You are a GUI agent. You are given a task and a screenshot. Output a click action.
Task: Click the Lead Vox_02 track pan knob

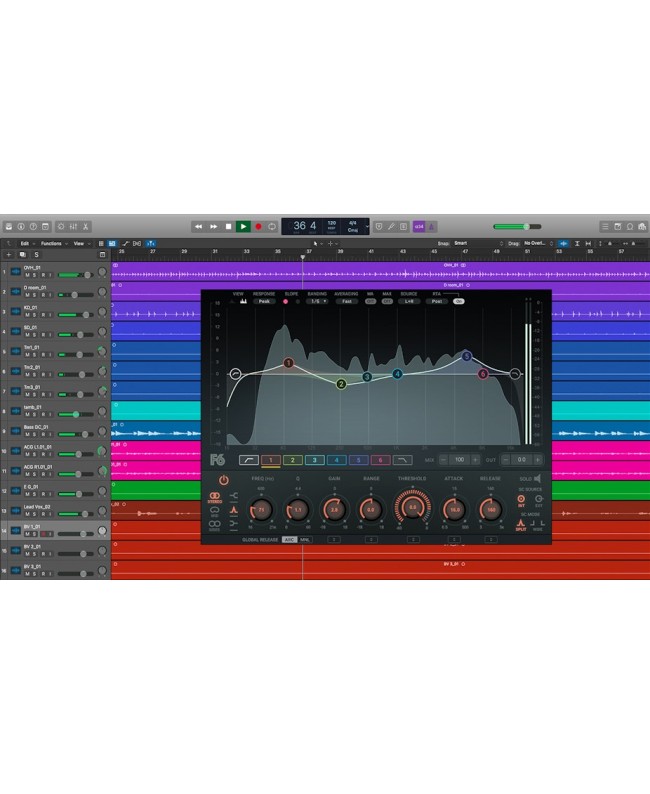(x=102, y=511)
